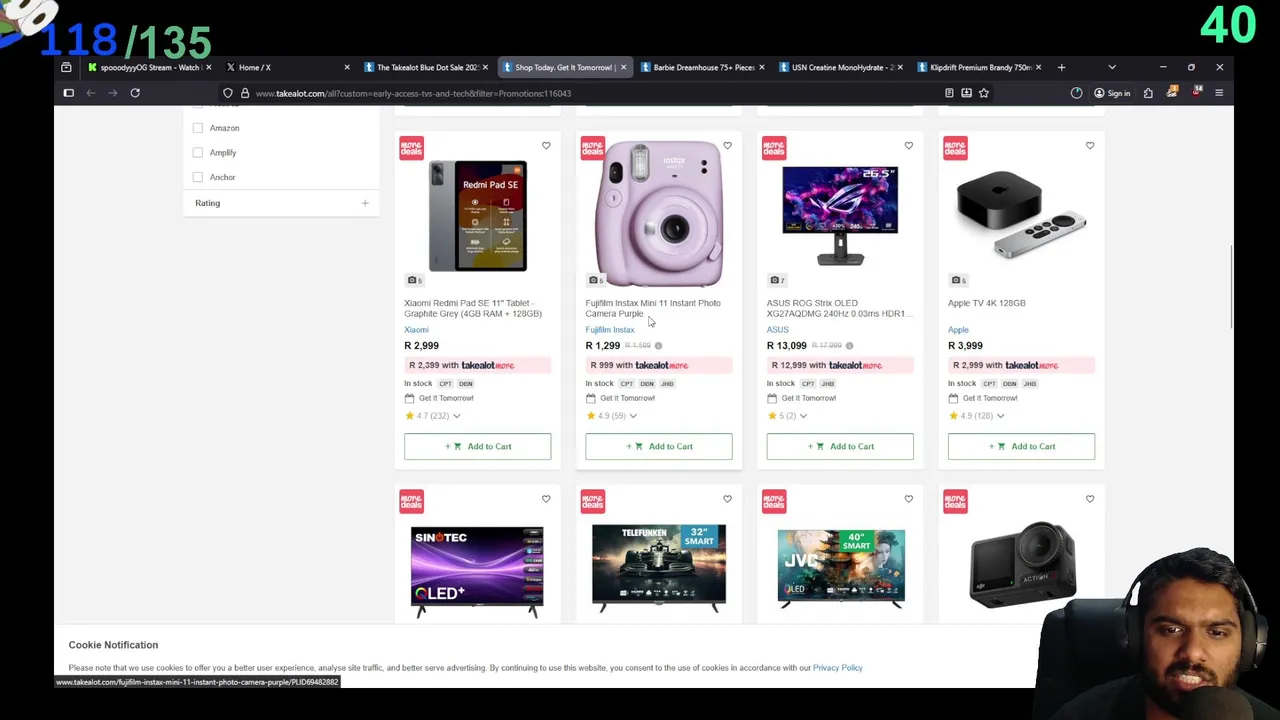Open the tracking protection shield icon

pyautogui.click(x=228, y=93)
